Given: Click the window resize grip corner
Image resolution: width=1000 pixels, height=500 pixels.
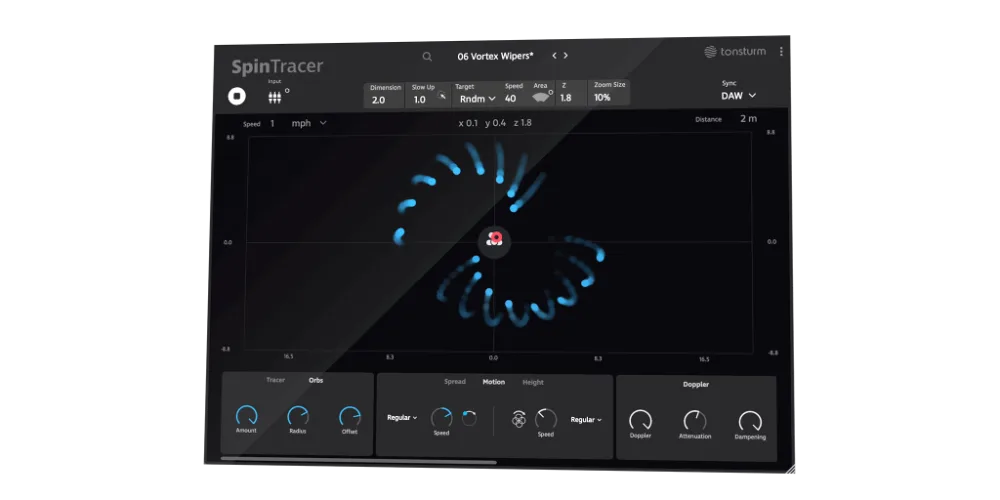Looking at the screenshot, I should [790, 469].
